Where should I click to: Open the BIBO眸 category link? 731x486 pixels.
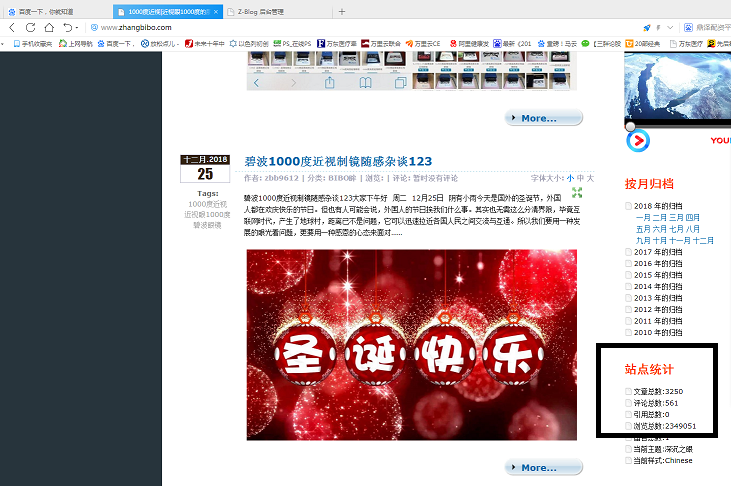(342, 178)
